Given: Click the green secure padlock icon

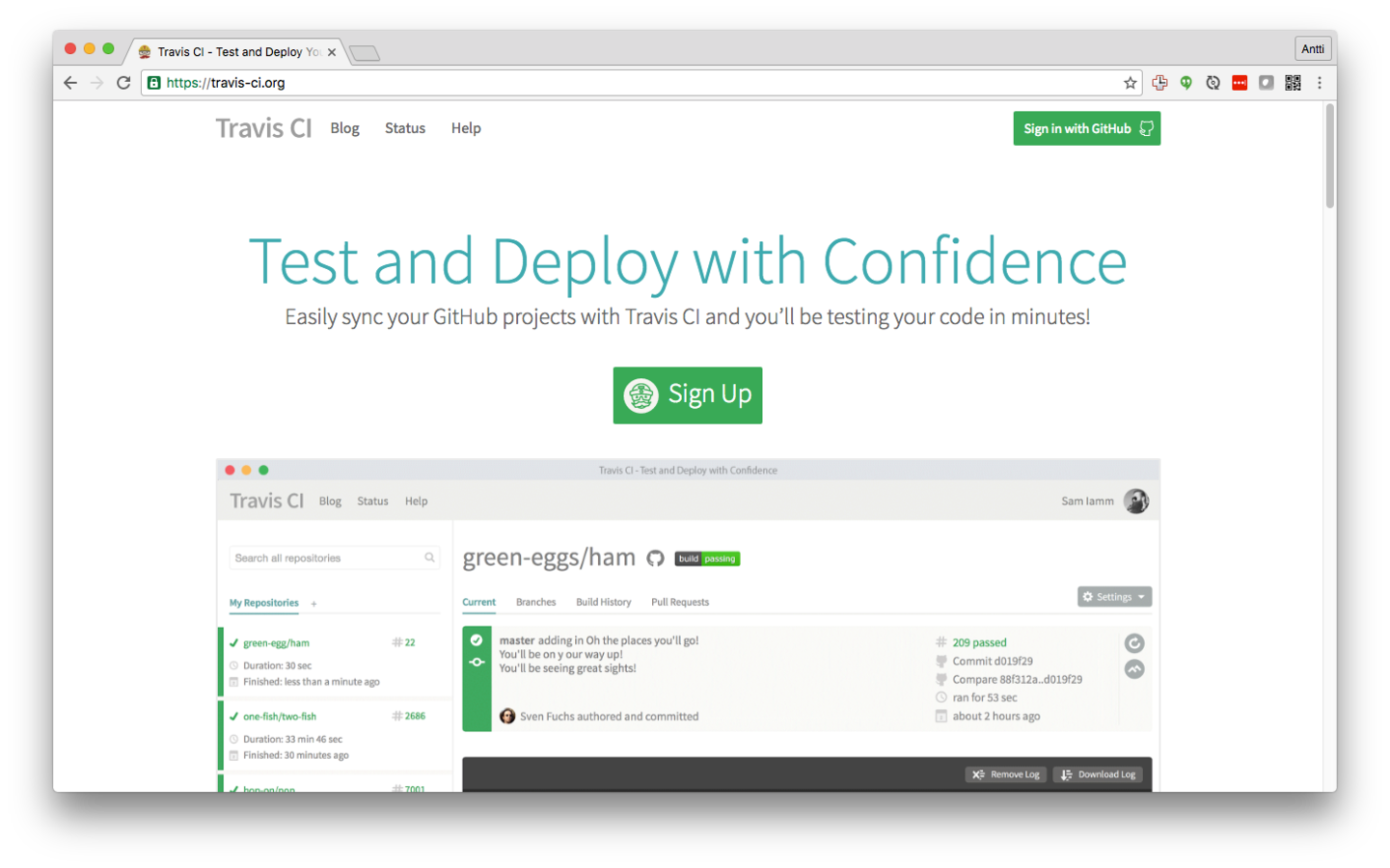Looking at the screenshot, I should (153, 83).
